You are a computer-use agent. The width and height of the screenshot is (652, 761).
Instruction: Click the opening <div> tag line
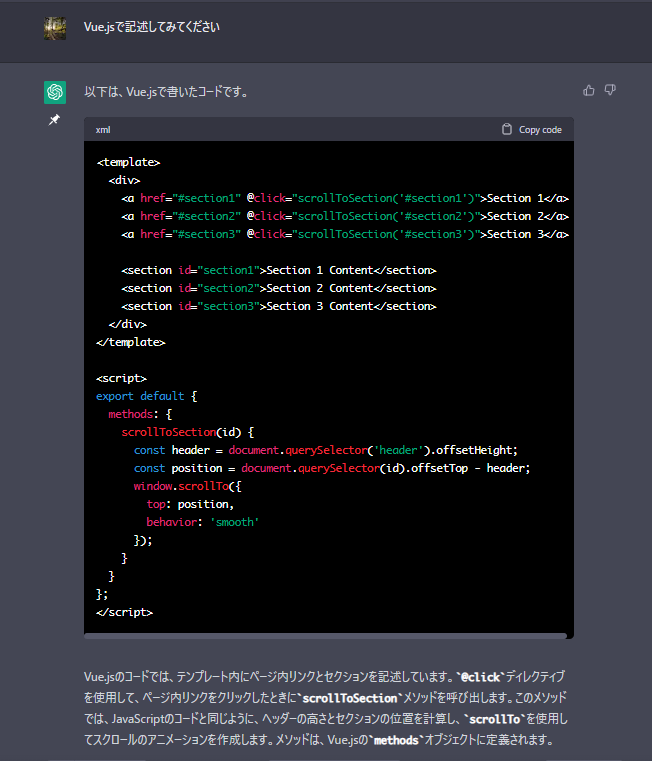click(x=124, y=180)
